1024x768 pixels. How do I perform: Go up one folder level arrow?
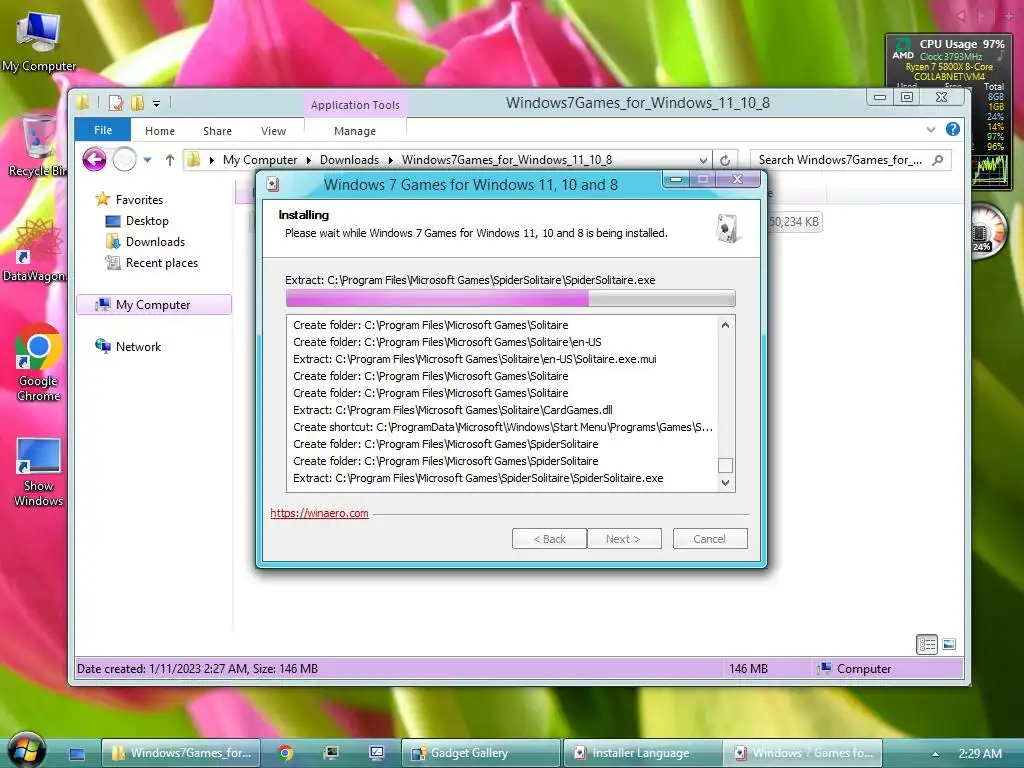click(x=170, y=160)
